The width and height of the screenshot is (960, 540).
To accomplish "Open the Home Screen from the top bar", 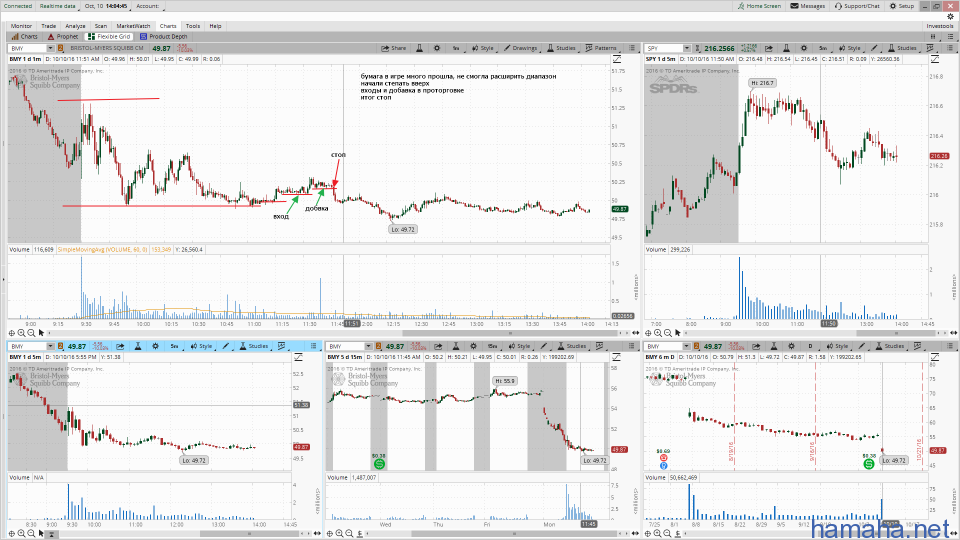I will (x=759, y=6).
